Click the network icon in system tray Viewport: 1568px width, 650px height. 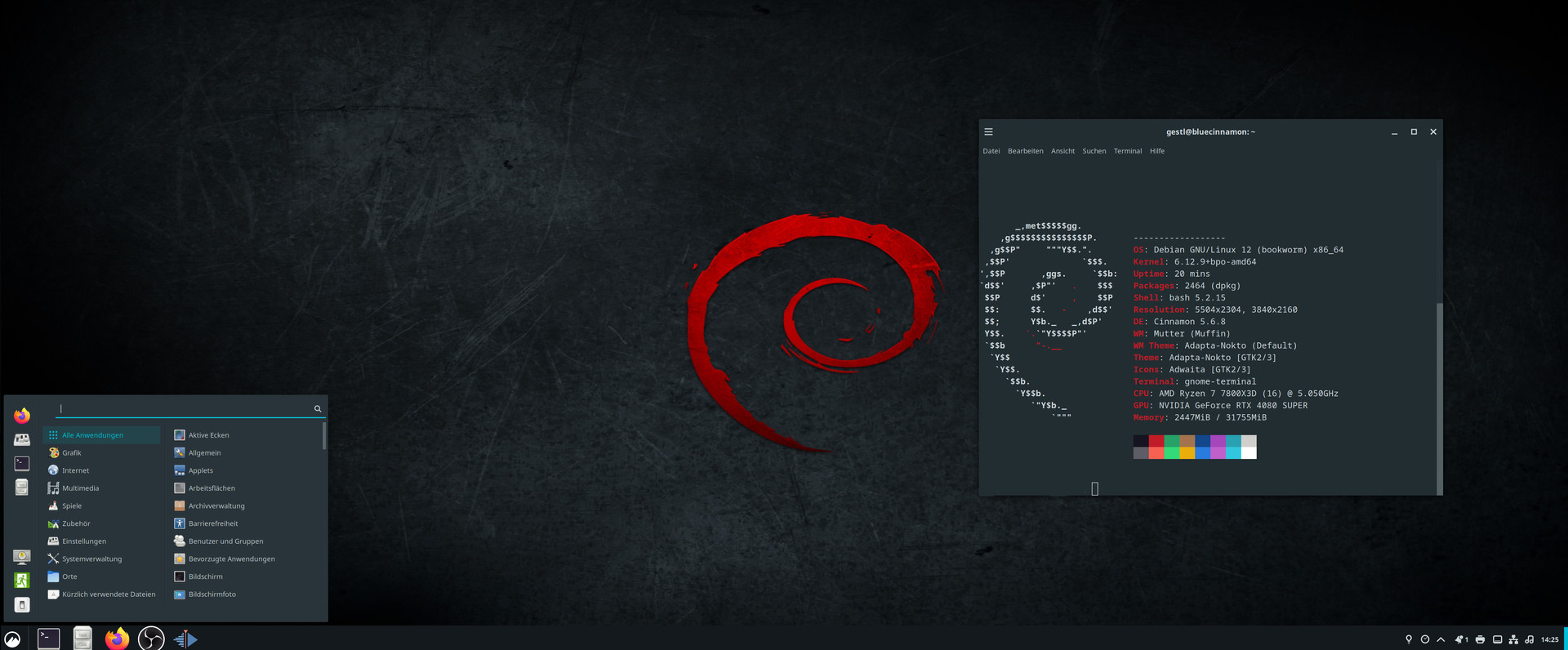click(1513, 639)
